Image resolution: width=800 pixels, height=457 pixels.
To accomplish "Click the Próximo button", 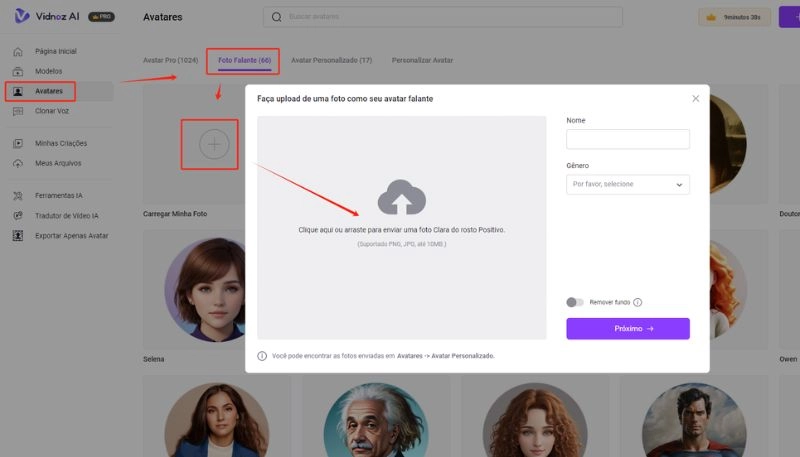I will click(x=628, y=329).
